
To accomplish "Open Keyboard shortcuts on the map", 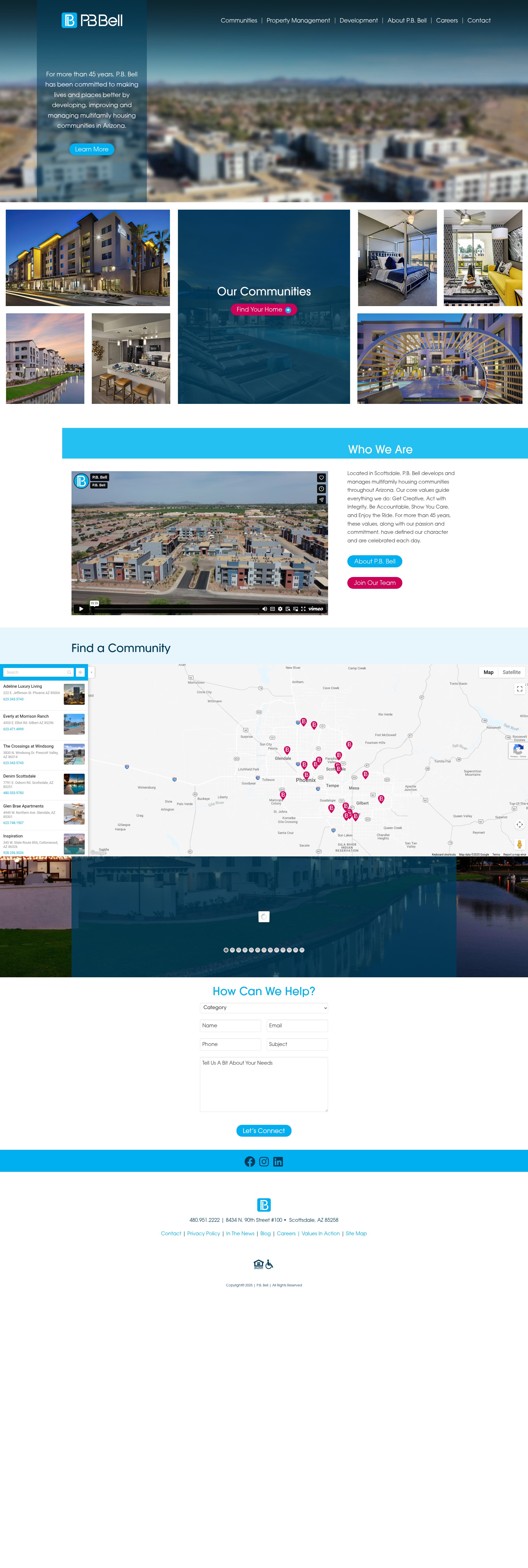I will coord(443,854).
